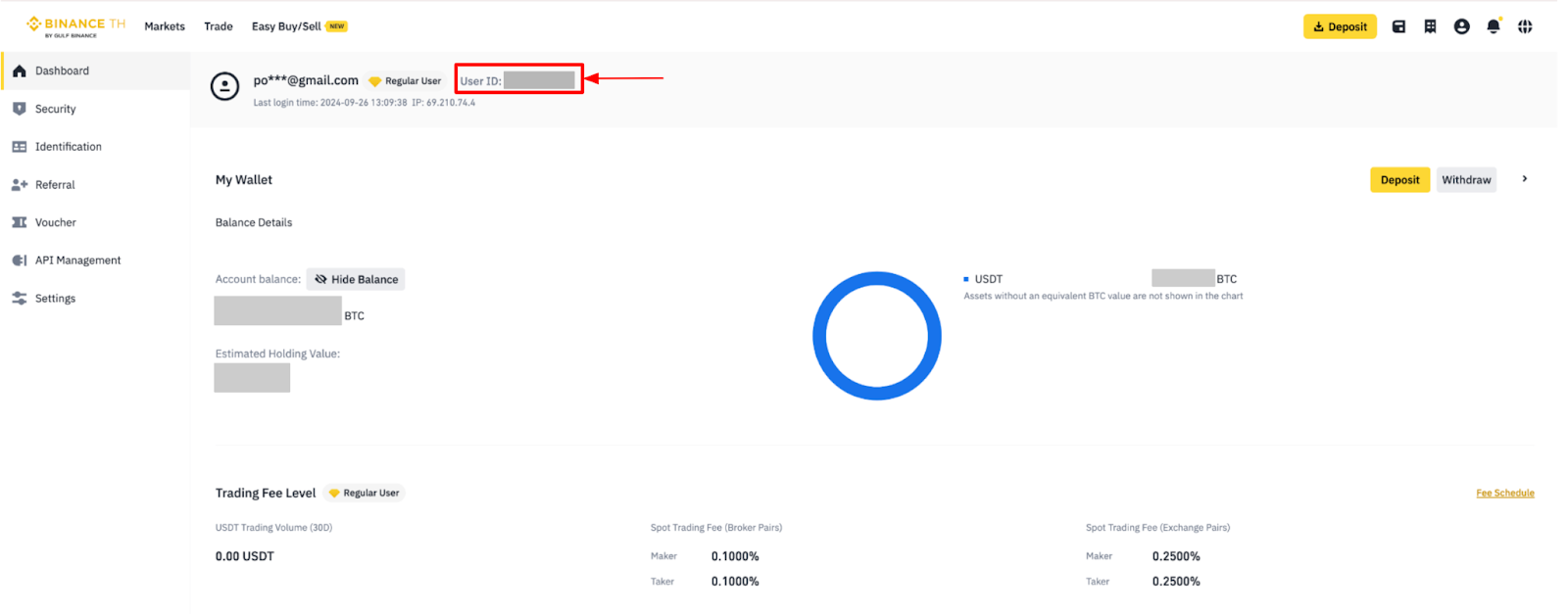This screenshot has width=1568, height=614.
Task: Click the orders receipt icon
Action: (1430, 26)
